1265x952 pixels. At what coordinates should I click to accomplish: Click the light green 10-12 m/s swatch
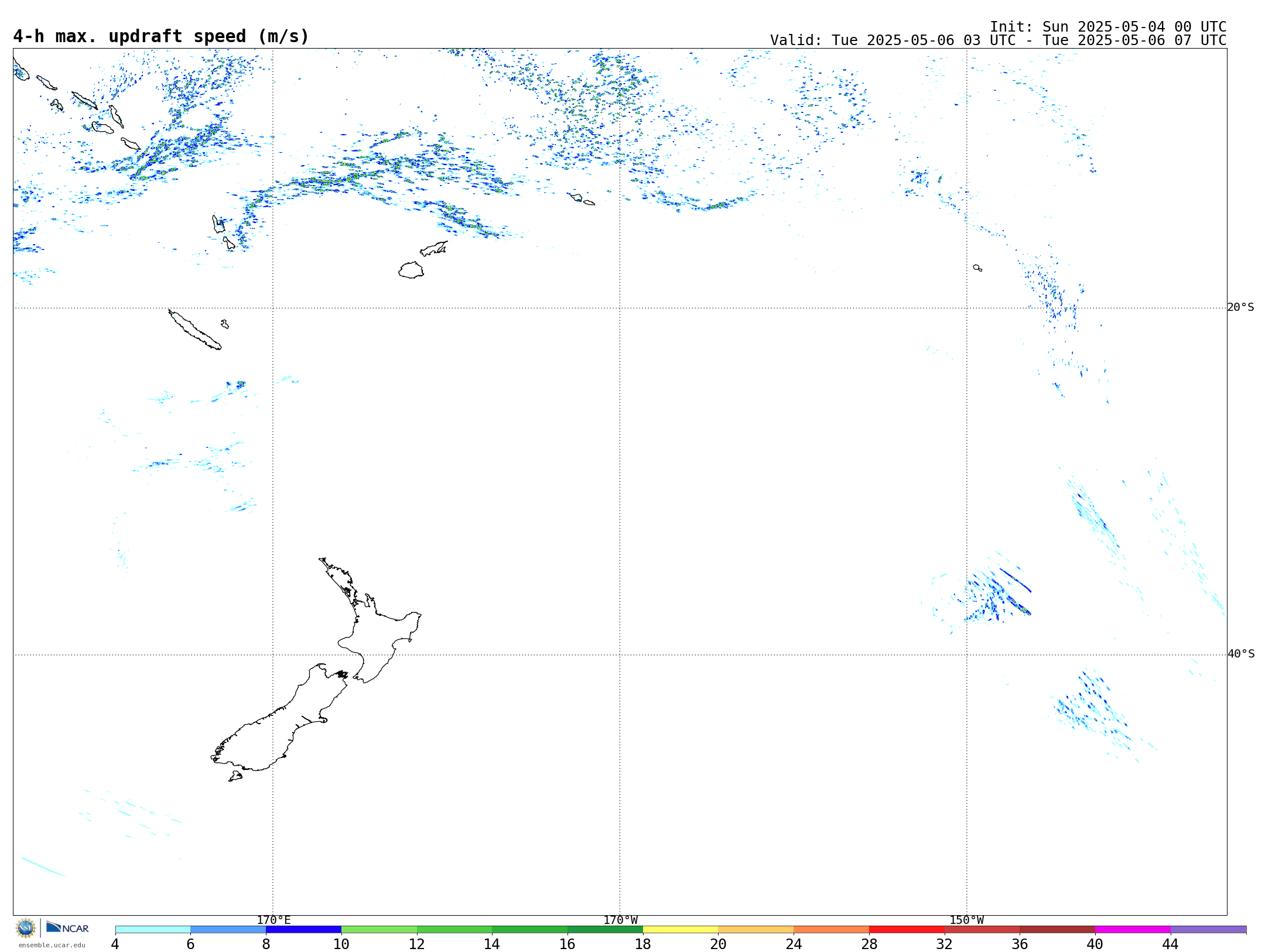coord(379,929)
